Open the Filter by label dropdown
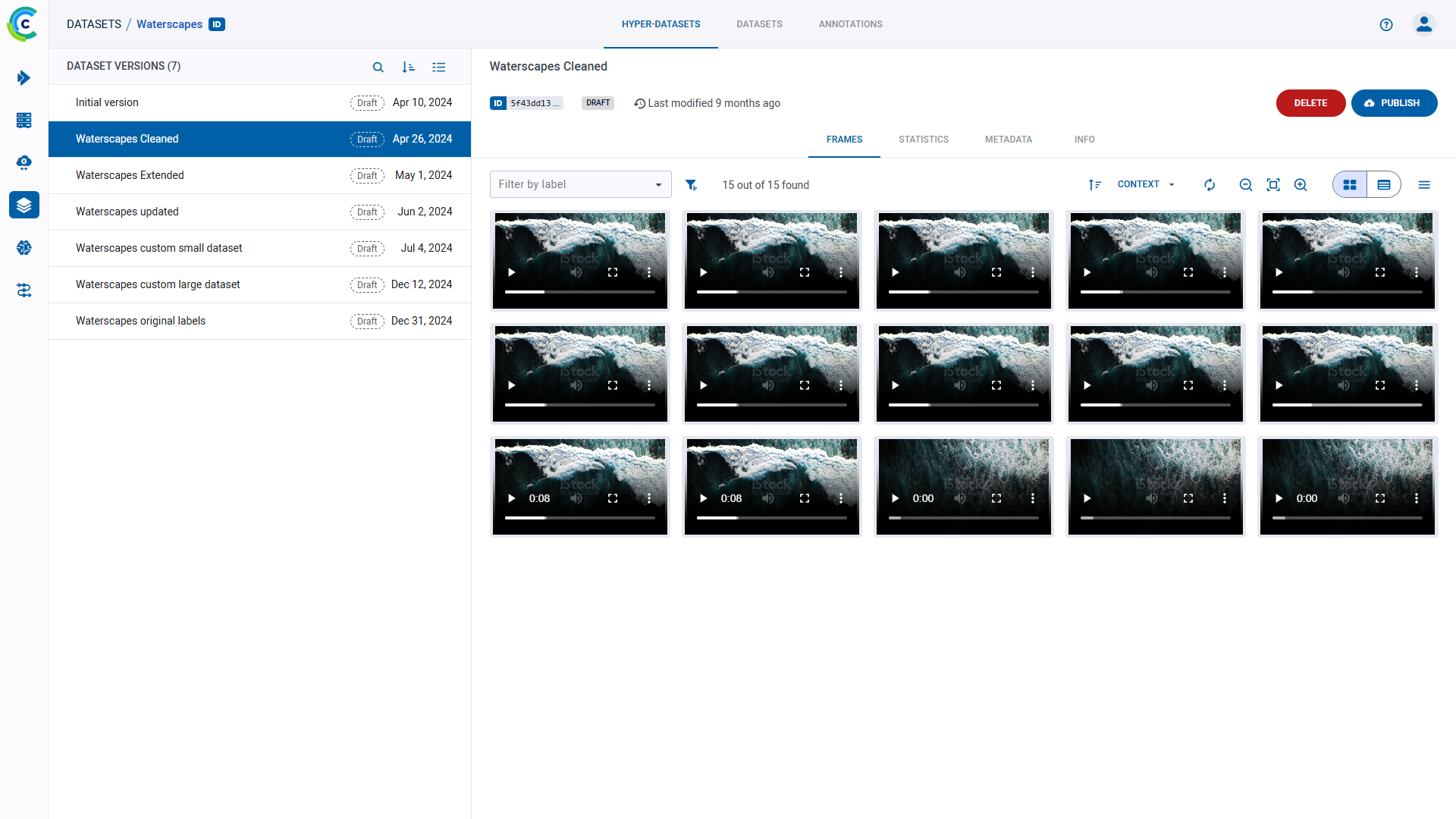Screen dimensions: 1456x819 coord(580,184)
